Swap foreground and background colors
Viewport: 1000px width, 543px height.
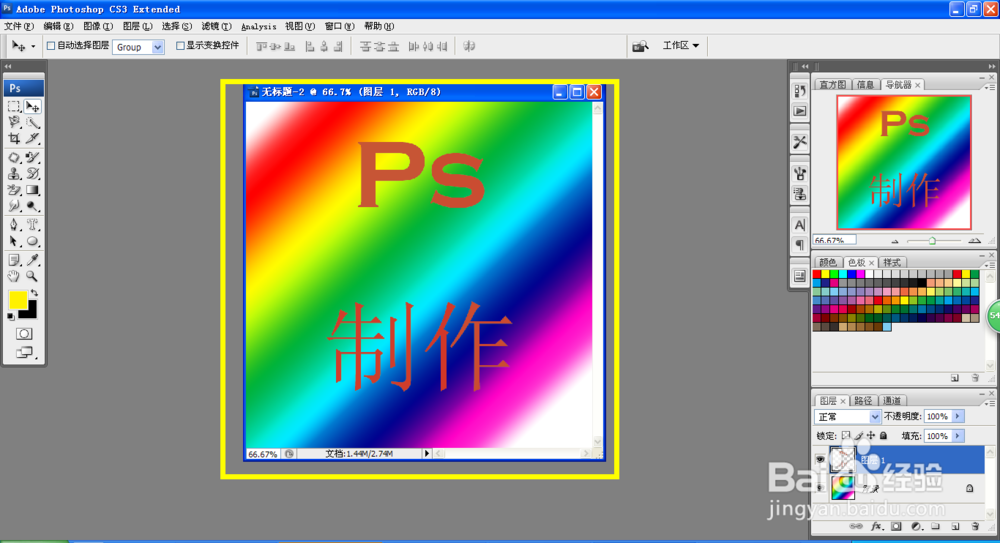click(34, 294)
